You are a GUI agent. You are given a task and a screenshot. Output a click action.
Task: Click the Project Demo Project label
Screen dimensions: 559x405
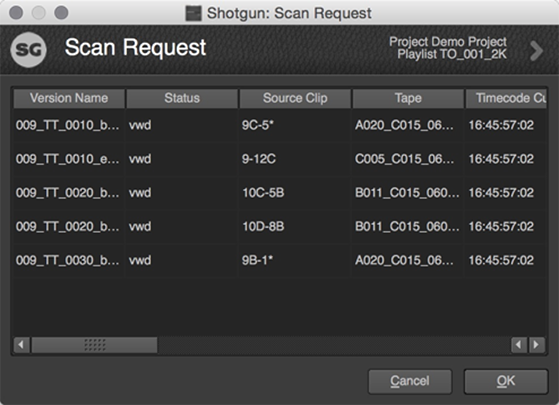tap(448, 42)
